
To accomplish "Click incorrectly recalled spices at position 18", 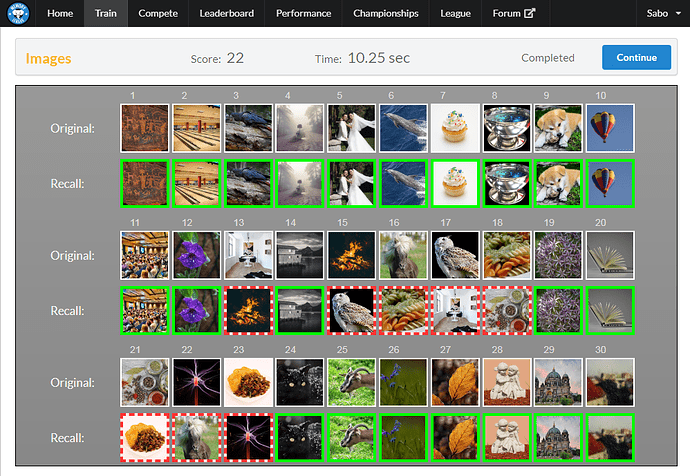I will click(x=506, y=311).
